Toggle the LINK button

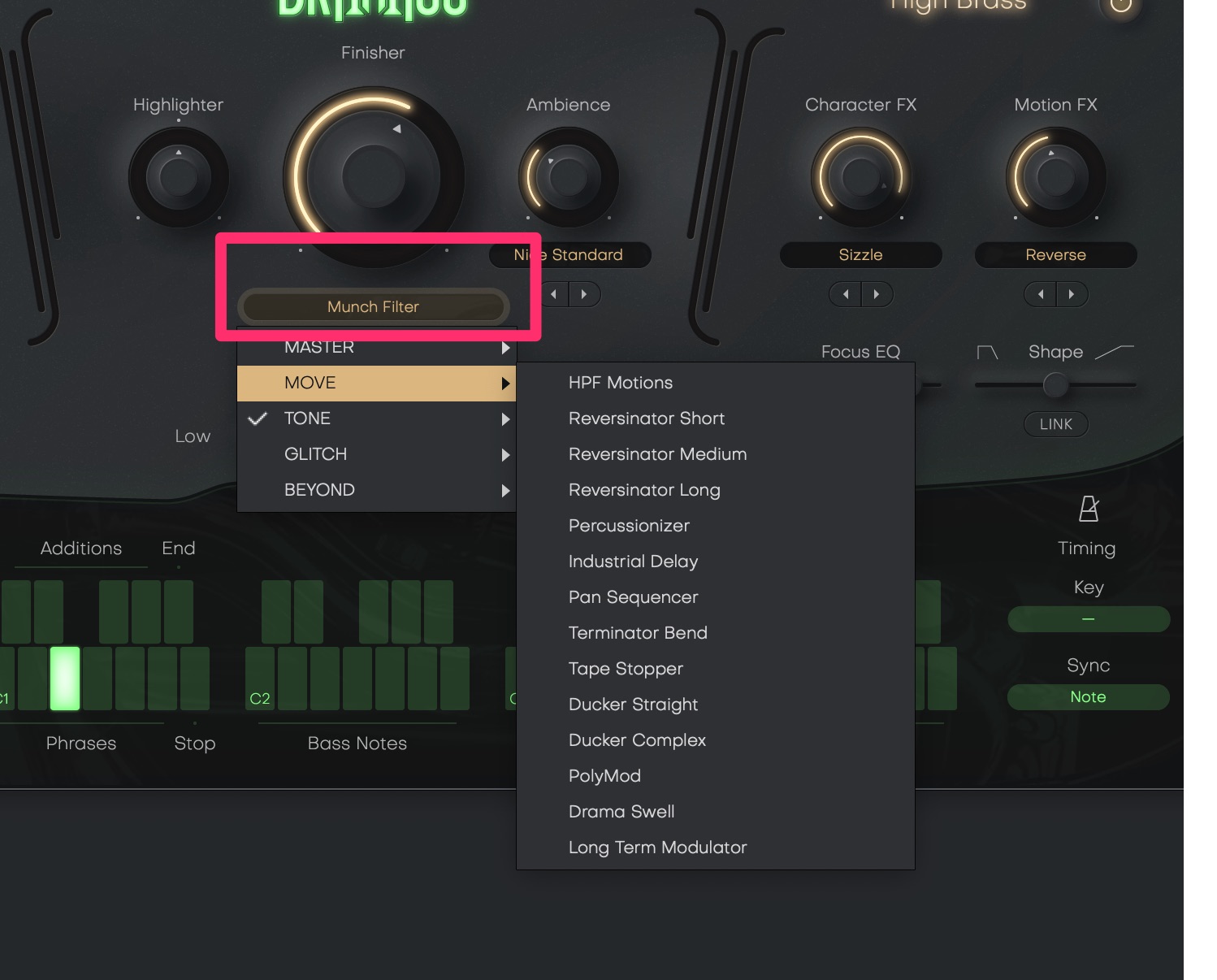click(x=1055, y=424)
